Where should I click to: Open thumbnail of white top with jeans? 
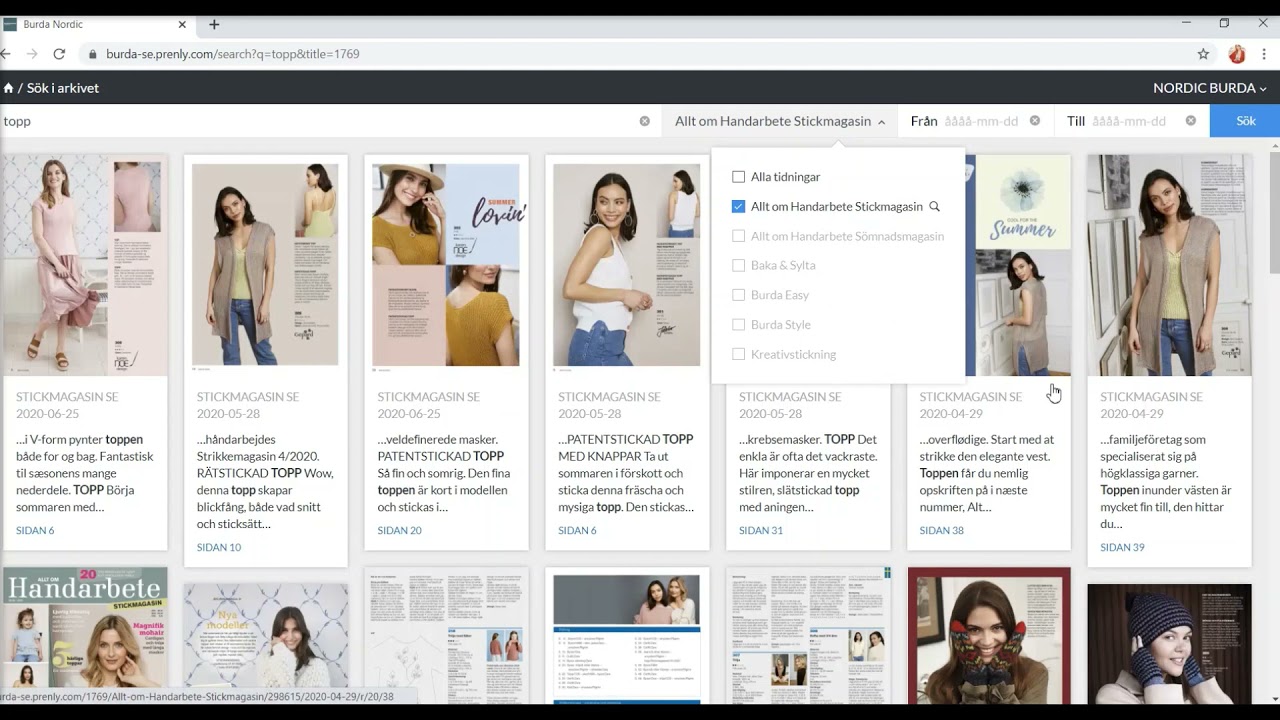pos(627,264)
